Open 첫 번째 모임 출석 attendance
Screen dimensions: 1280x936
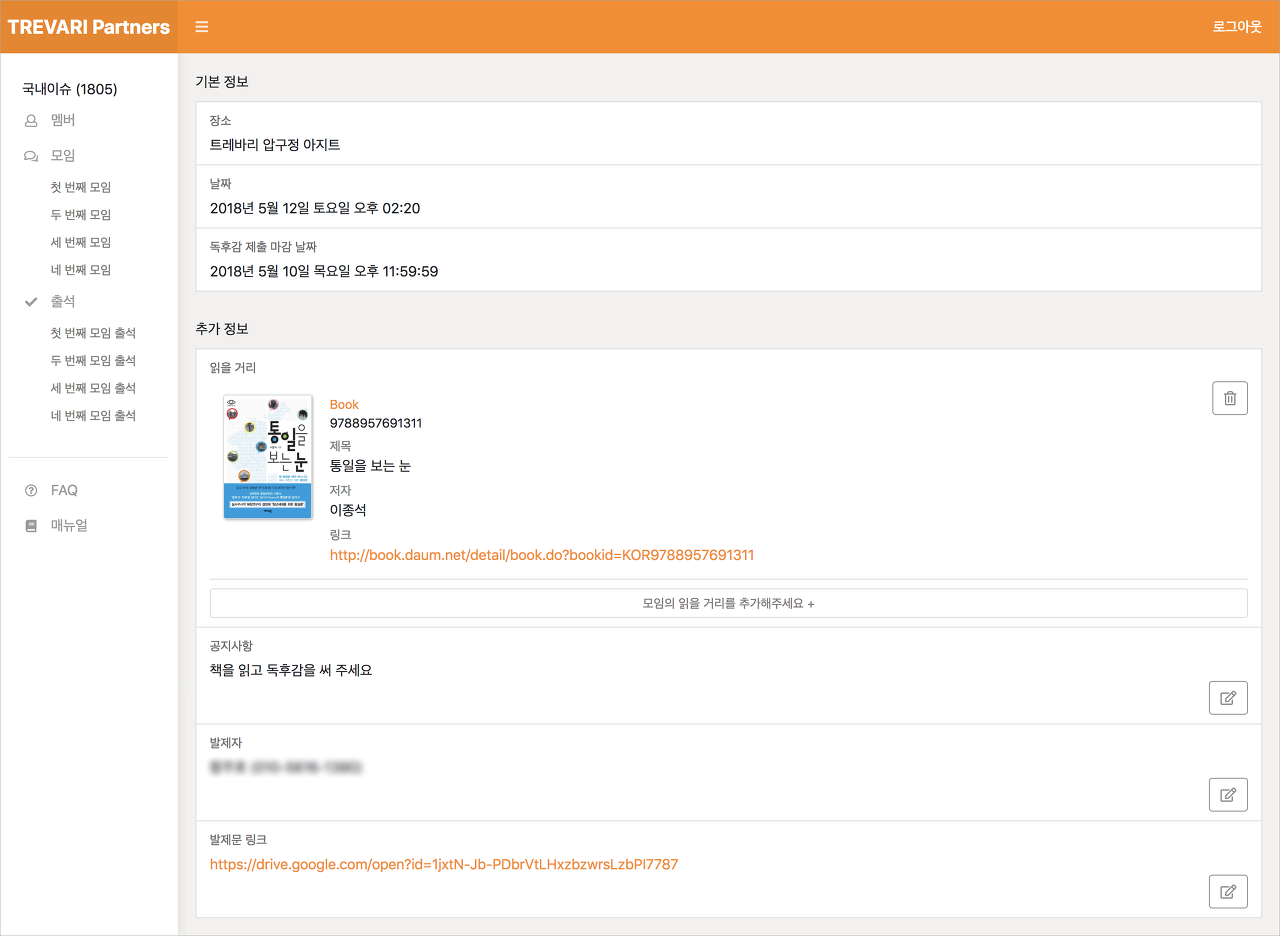pos(93,333)
